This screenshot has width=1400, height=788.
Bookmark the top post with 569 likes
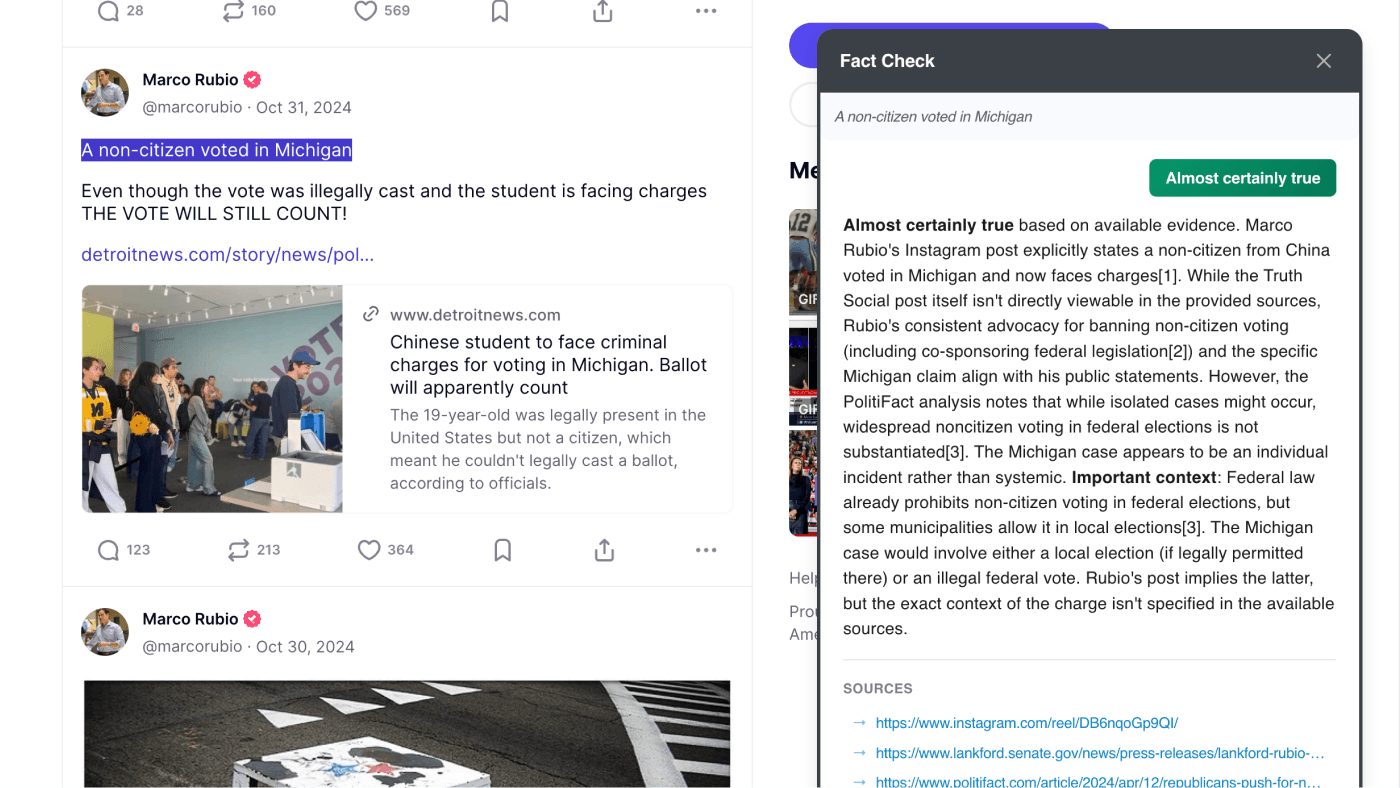500,11
